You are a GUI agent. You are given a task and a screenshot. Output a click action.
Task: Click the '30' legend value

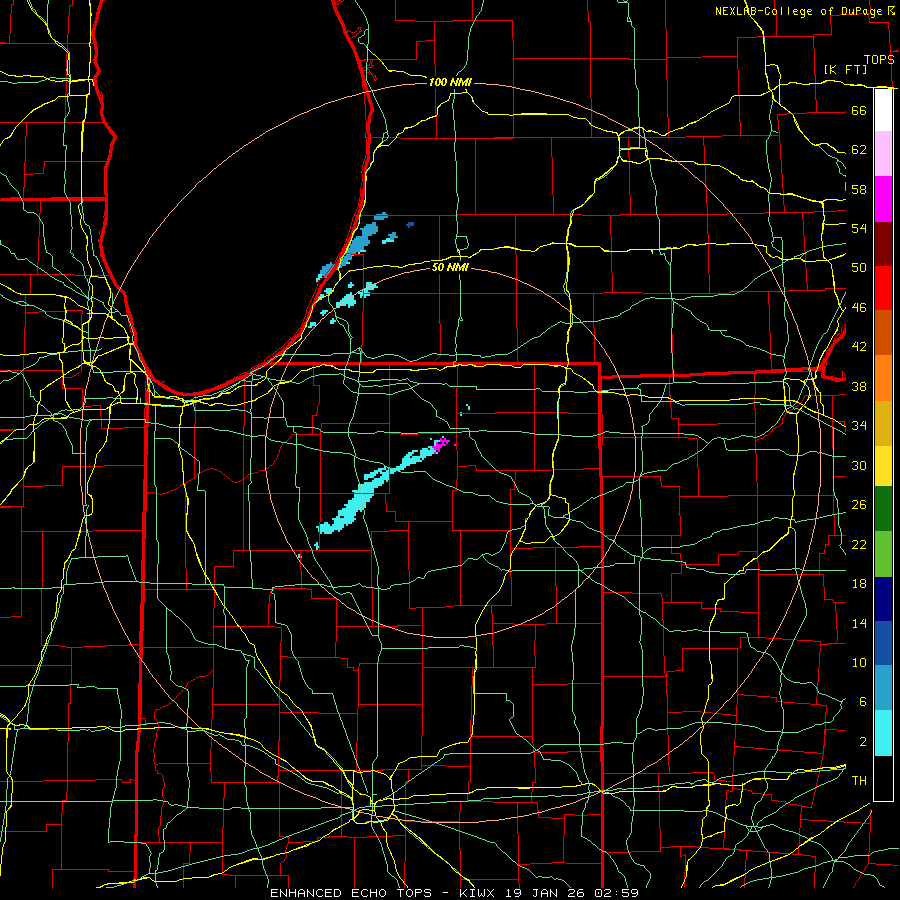859,465
